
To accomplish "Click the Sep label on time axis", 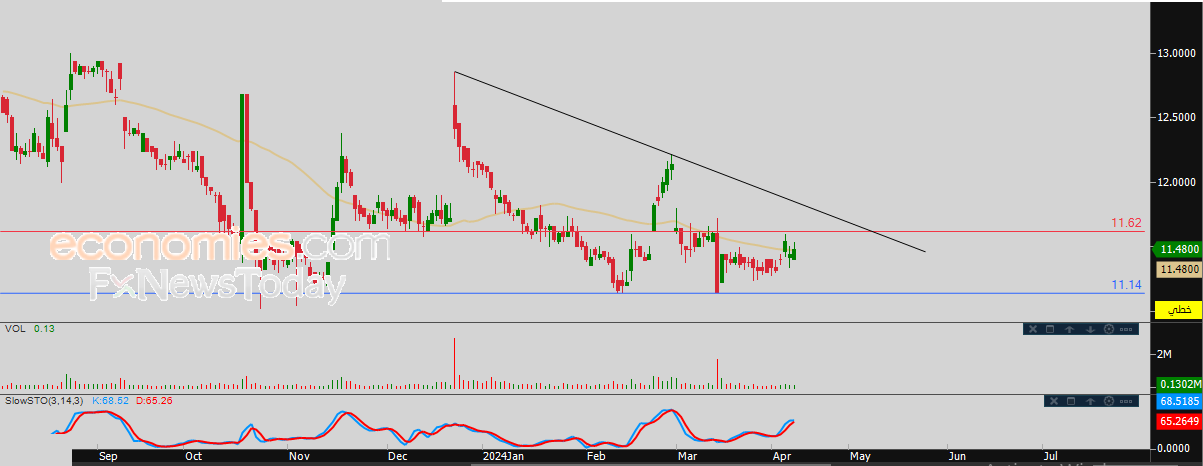I will click(x=109, y=455).
